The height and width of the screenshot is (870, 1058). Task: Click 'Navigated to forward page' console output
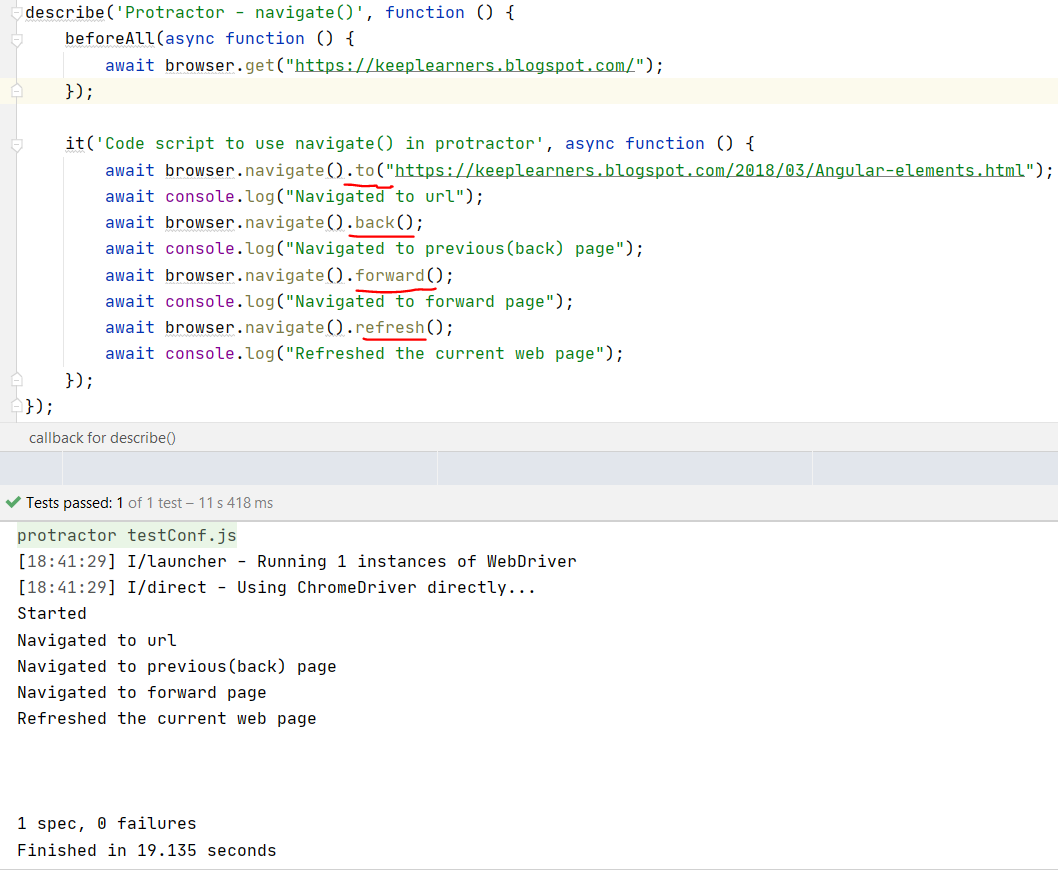(x=142, y=692)
